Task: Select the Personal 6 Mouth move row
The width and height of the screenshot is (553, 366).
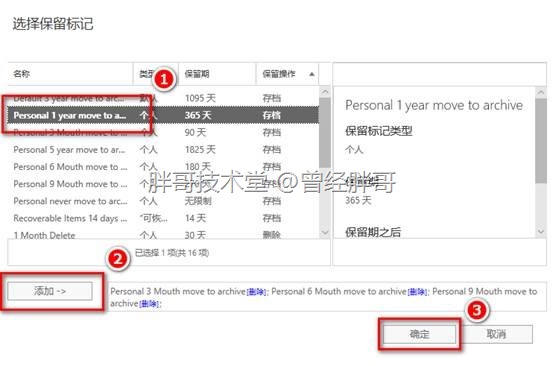Action: pyautogui.click(x=163, y=167)
